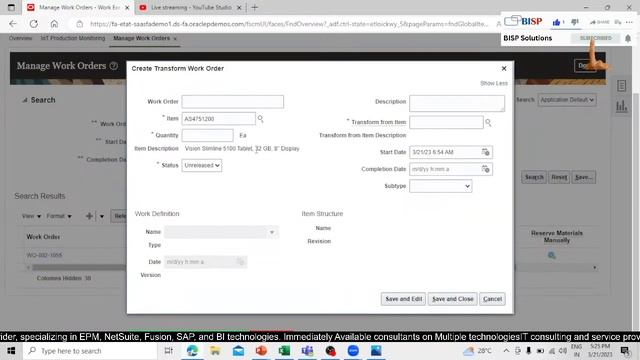Open Microsoft Teams from the taskbar
The width and height of the screenshot is (640, 360).
click(307, 351)
